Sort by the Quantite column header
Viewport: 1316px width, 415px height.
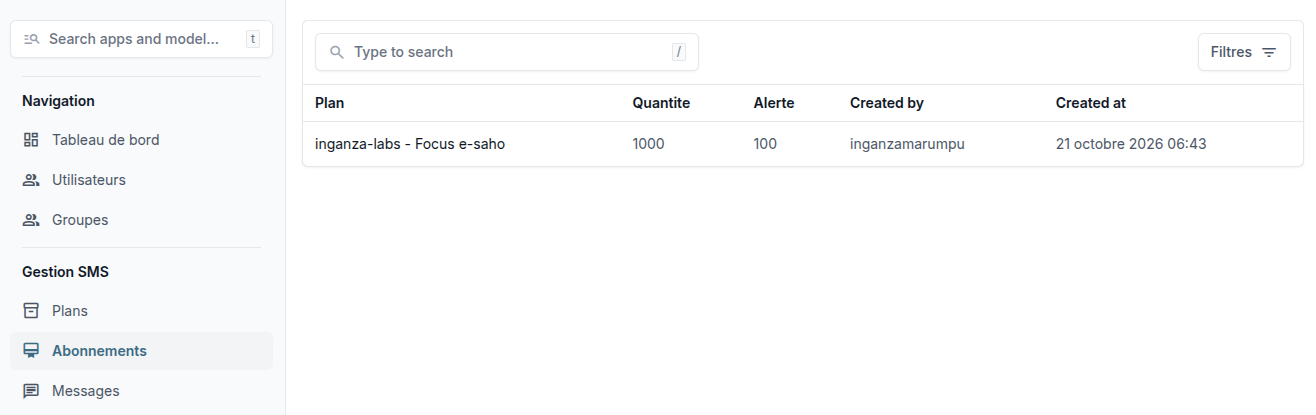pos(661,103)
